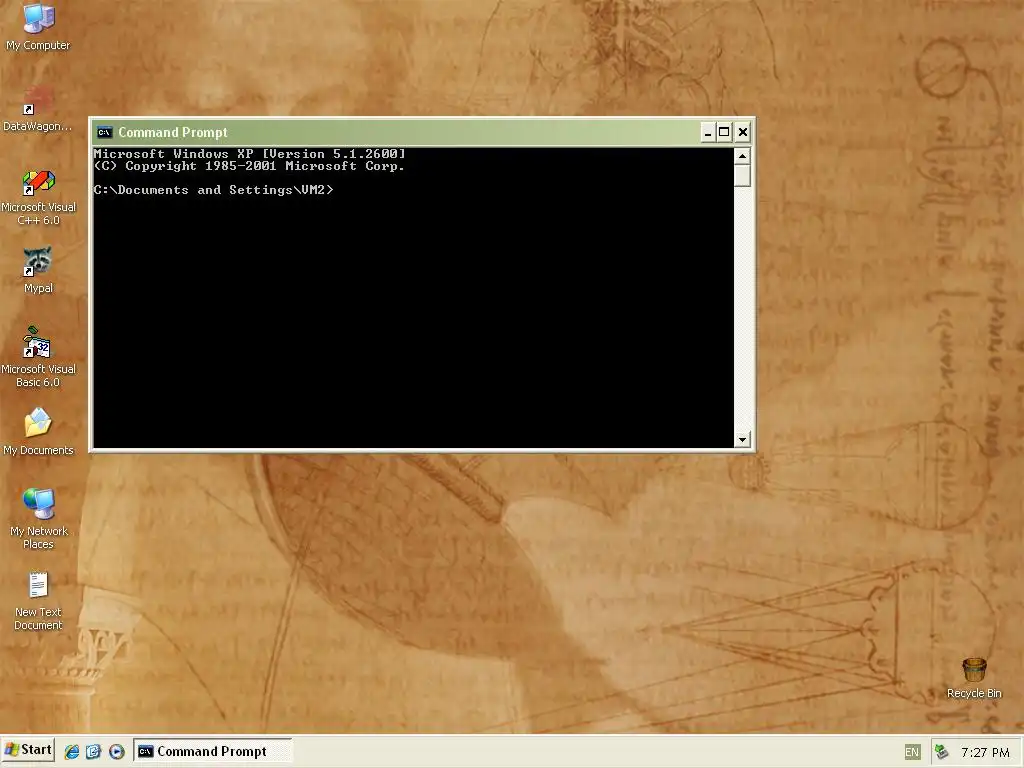Click the Microsoft Windows XP version line
Screen dimensions: 1024x768
(x=249, y=154)
